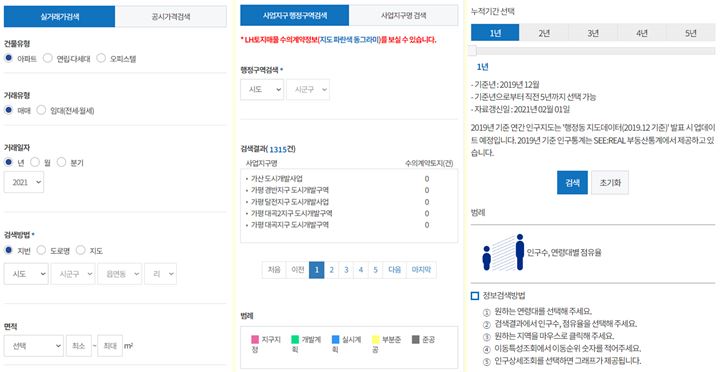This screenshot has width=720, height=372.
Task: Go to 다음 page
Action: click(x=395, y=270)
